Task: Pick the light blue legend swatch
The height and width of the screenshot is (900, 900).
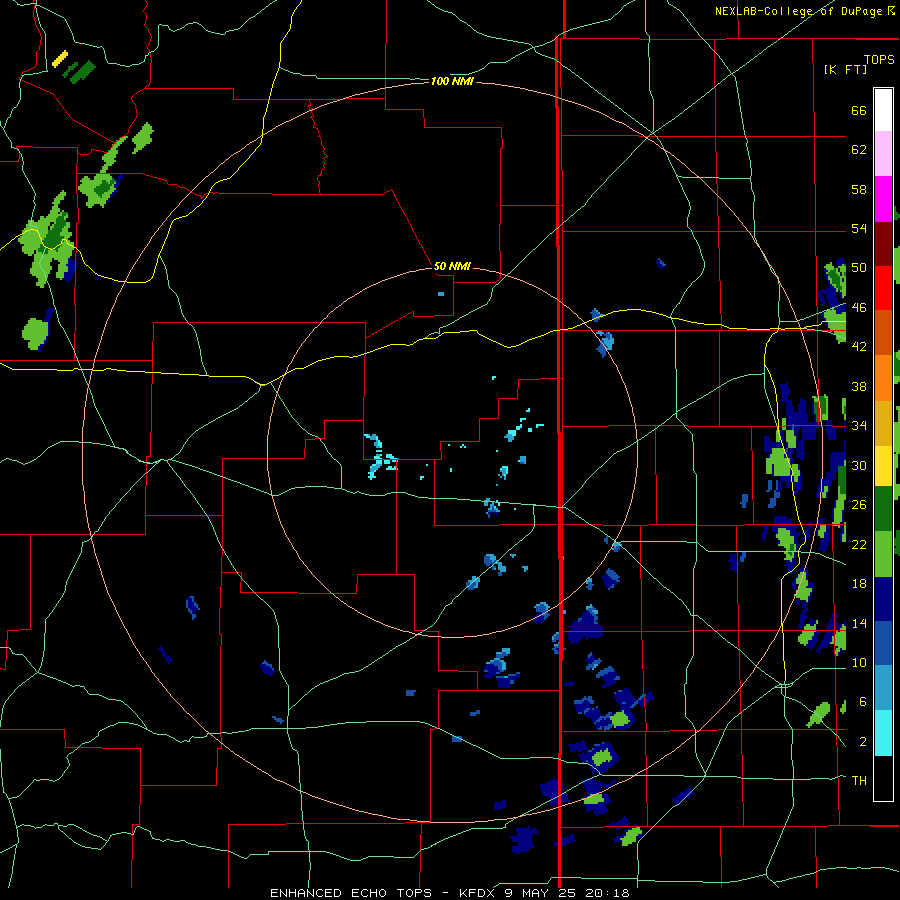Action: tap(883, 688)
